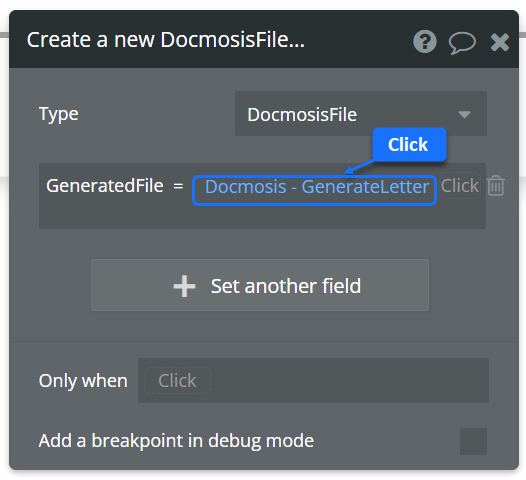Click the dialog title Create a new DocmosisFile
Screen dimensions: 526x480
click(x=166, y=40)
